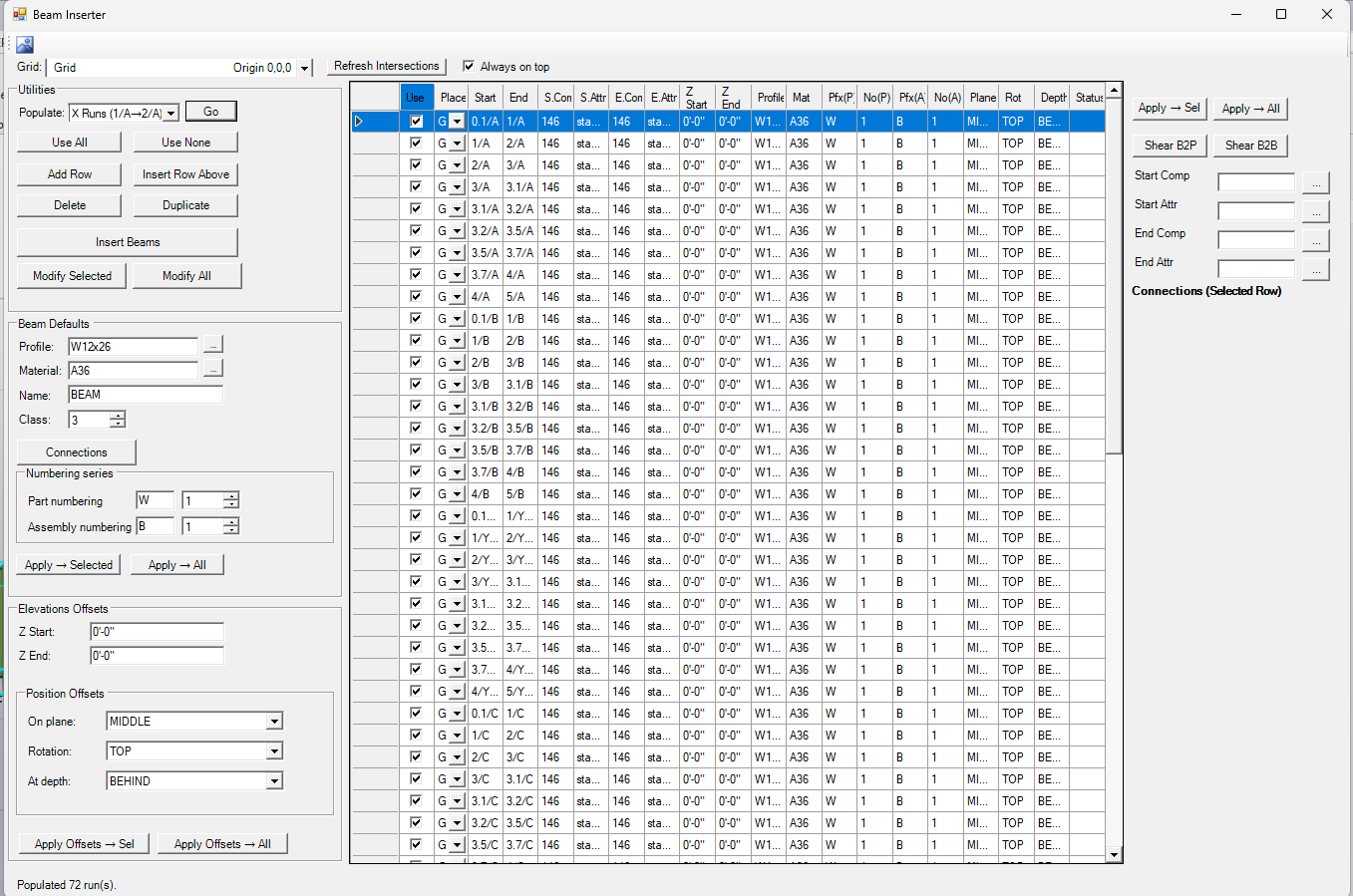Open the At depth BEHIND dropdown
The width and height of the screenshot is (1353, 896).
(274, 781)
